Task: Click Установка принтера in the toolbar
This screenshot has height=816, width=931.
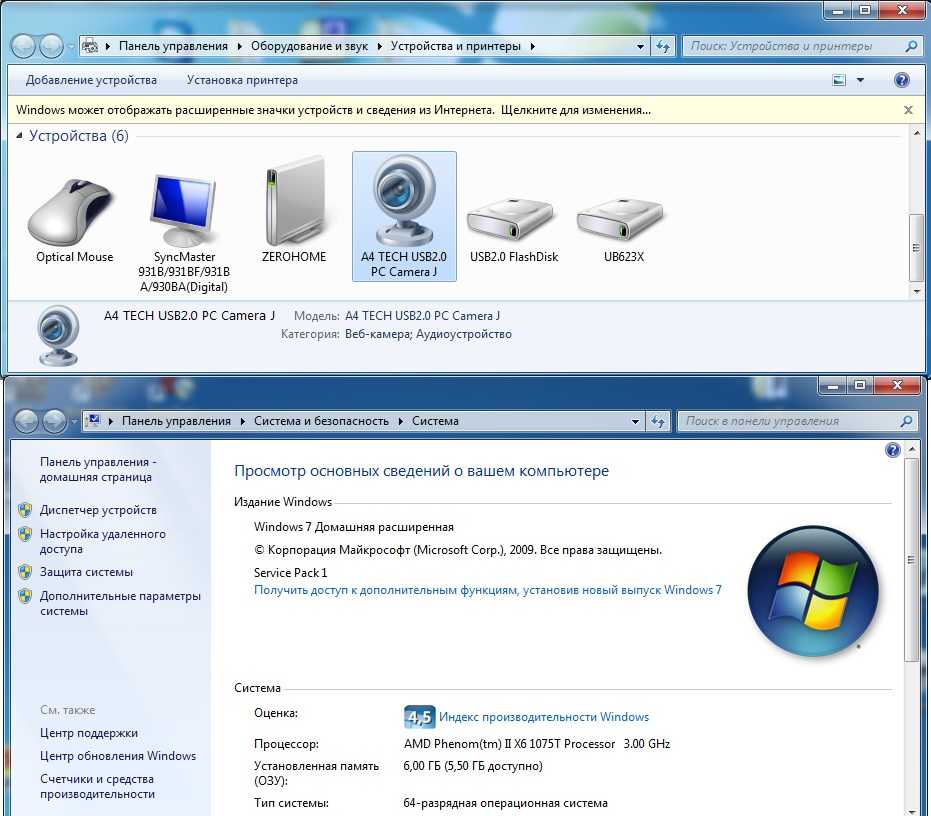Action: [x=242, y=80]
